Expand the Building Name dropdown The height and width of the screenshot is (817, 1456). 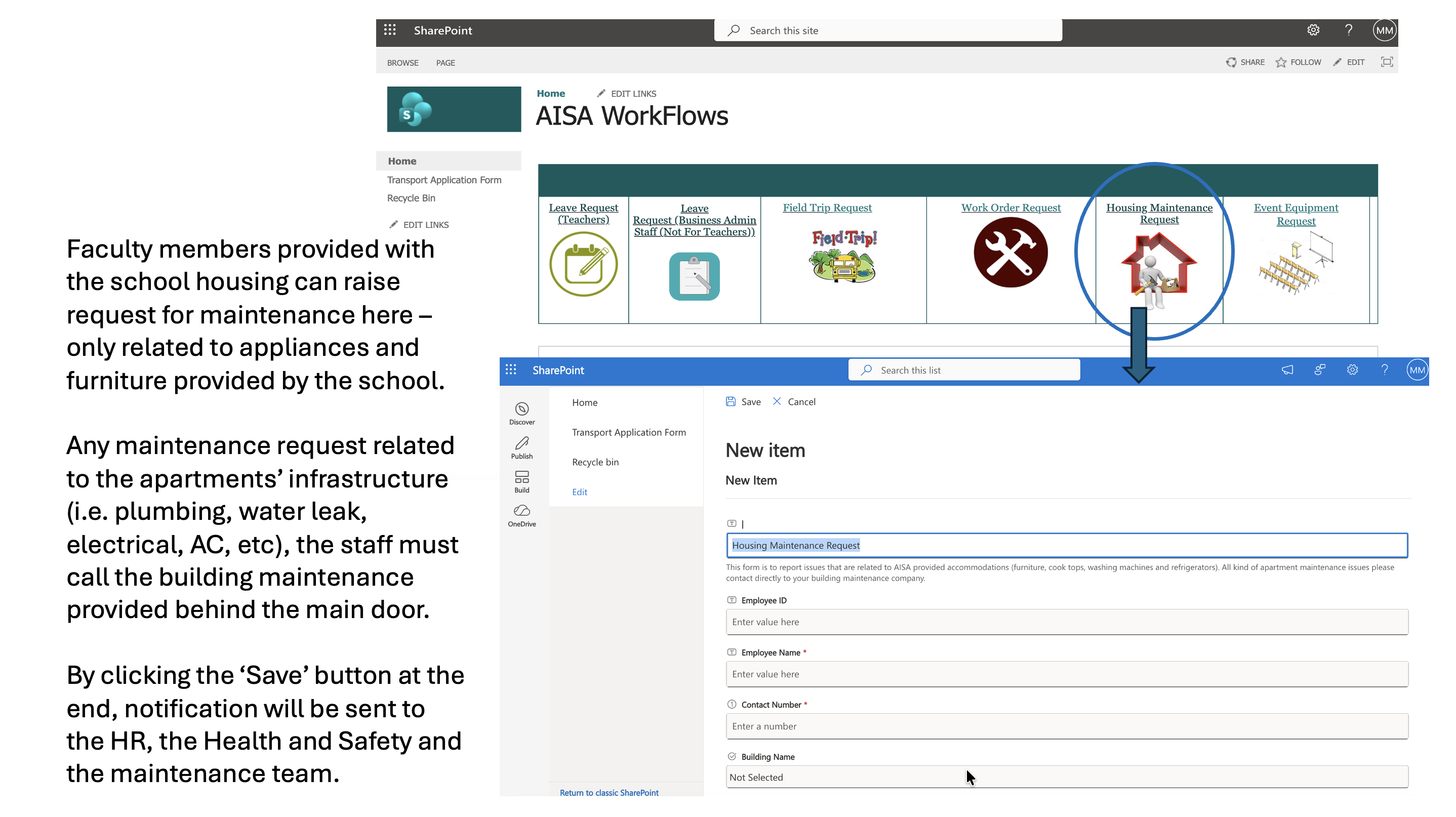1067,777
